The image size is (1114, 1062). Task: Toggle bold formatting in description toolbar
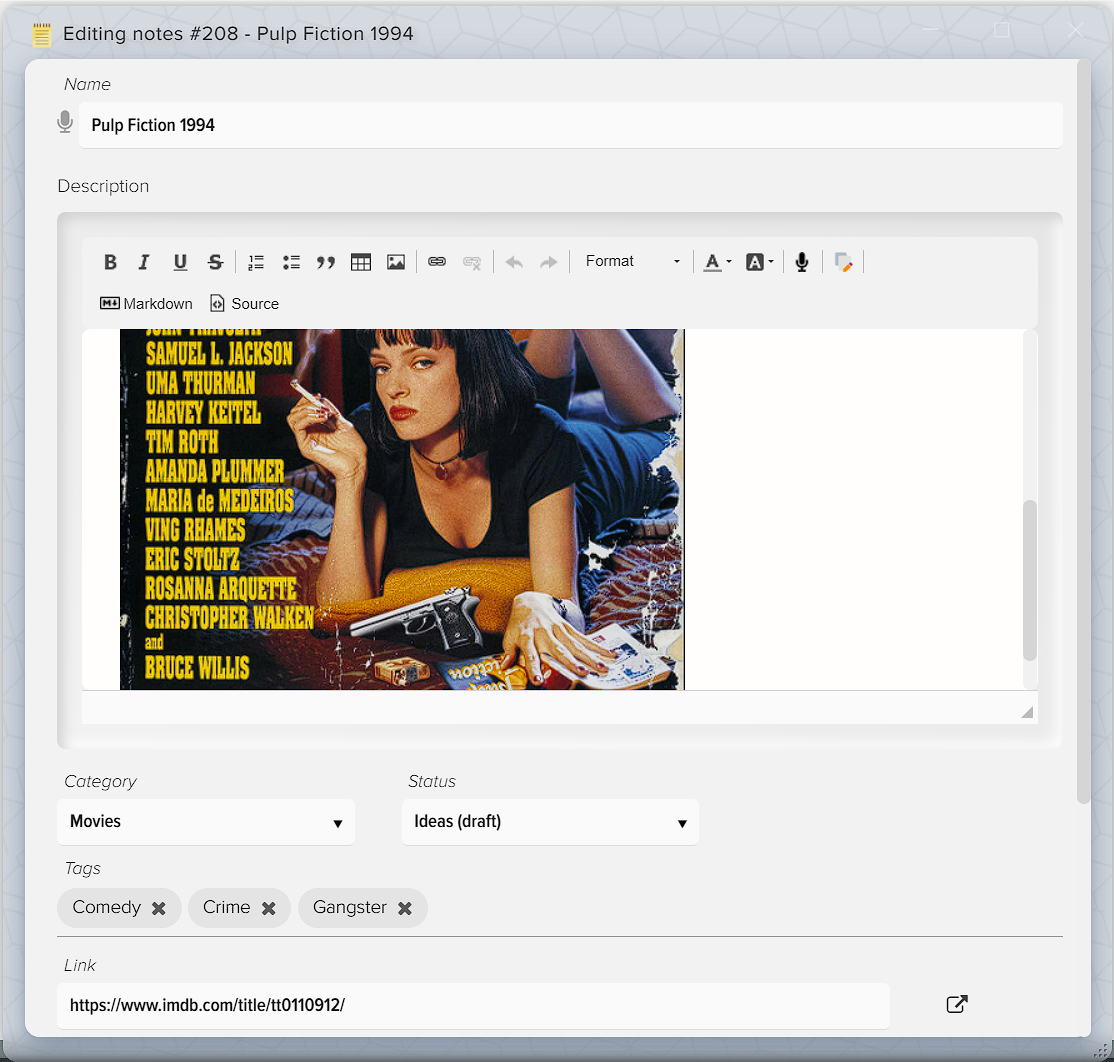tap(110, 262)
